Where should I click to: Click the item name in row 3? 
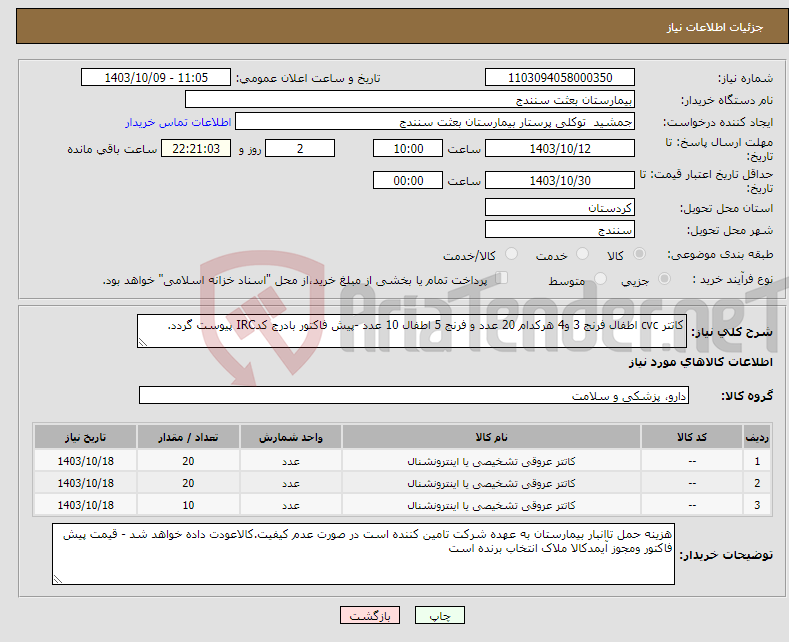491,505
